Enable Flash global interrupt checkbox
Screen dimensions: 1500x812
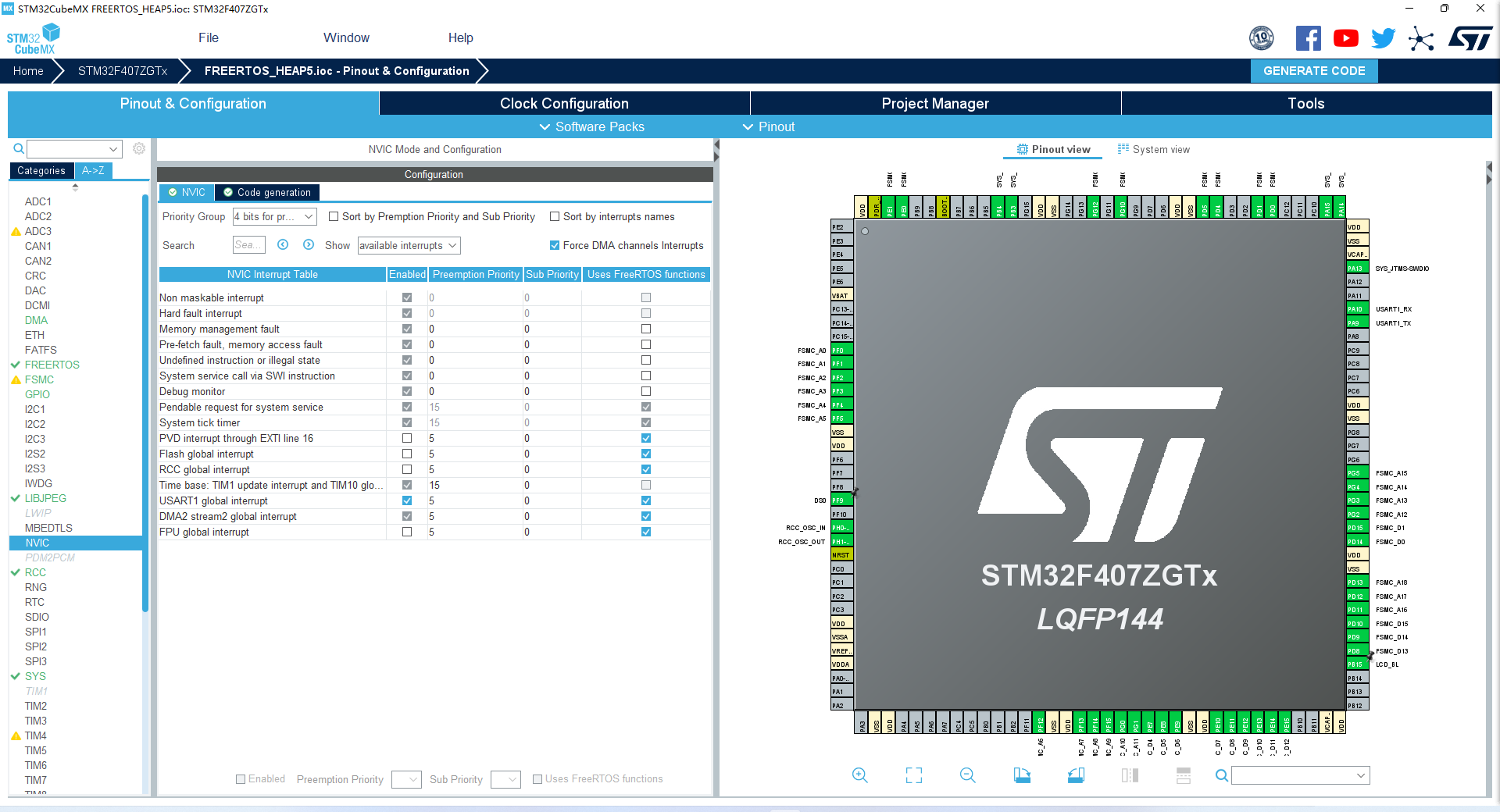tap(407, 454)
